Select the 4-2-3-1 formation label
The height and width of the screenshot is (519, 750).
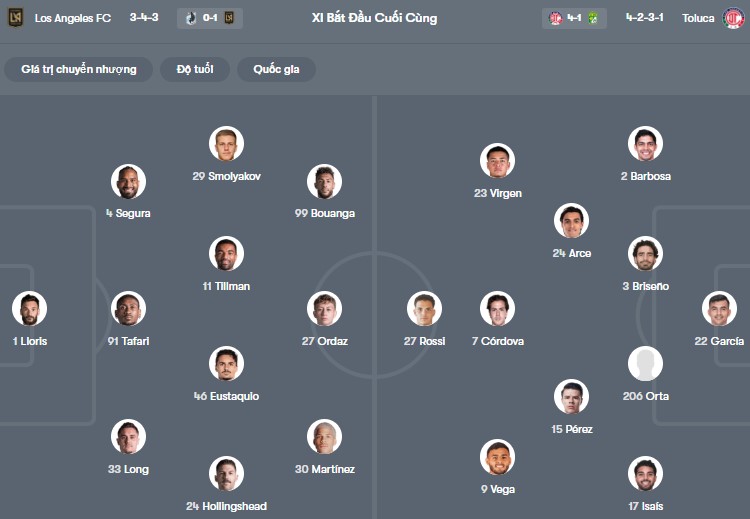645,18
